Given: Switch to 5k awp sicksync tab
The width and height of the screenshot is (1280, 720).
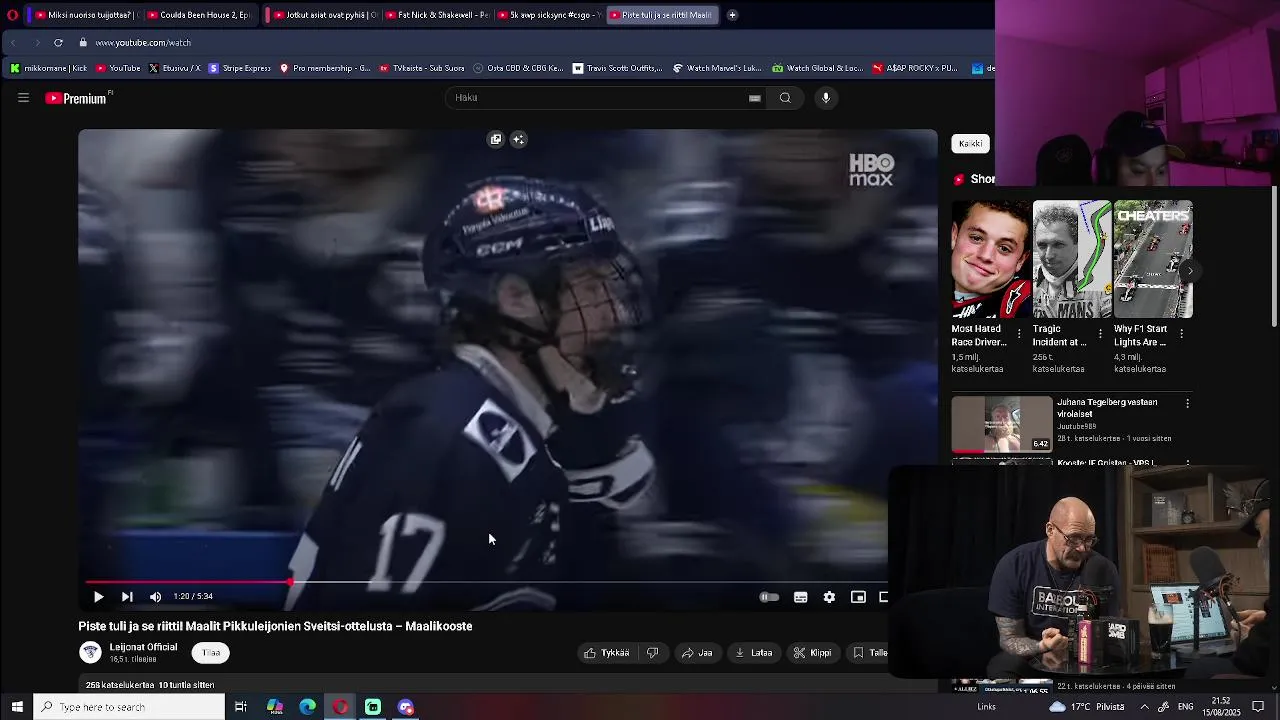Looking at the screenshot, I should (x=549, y=15).
